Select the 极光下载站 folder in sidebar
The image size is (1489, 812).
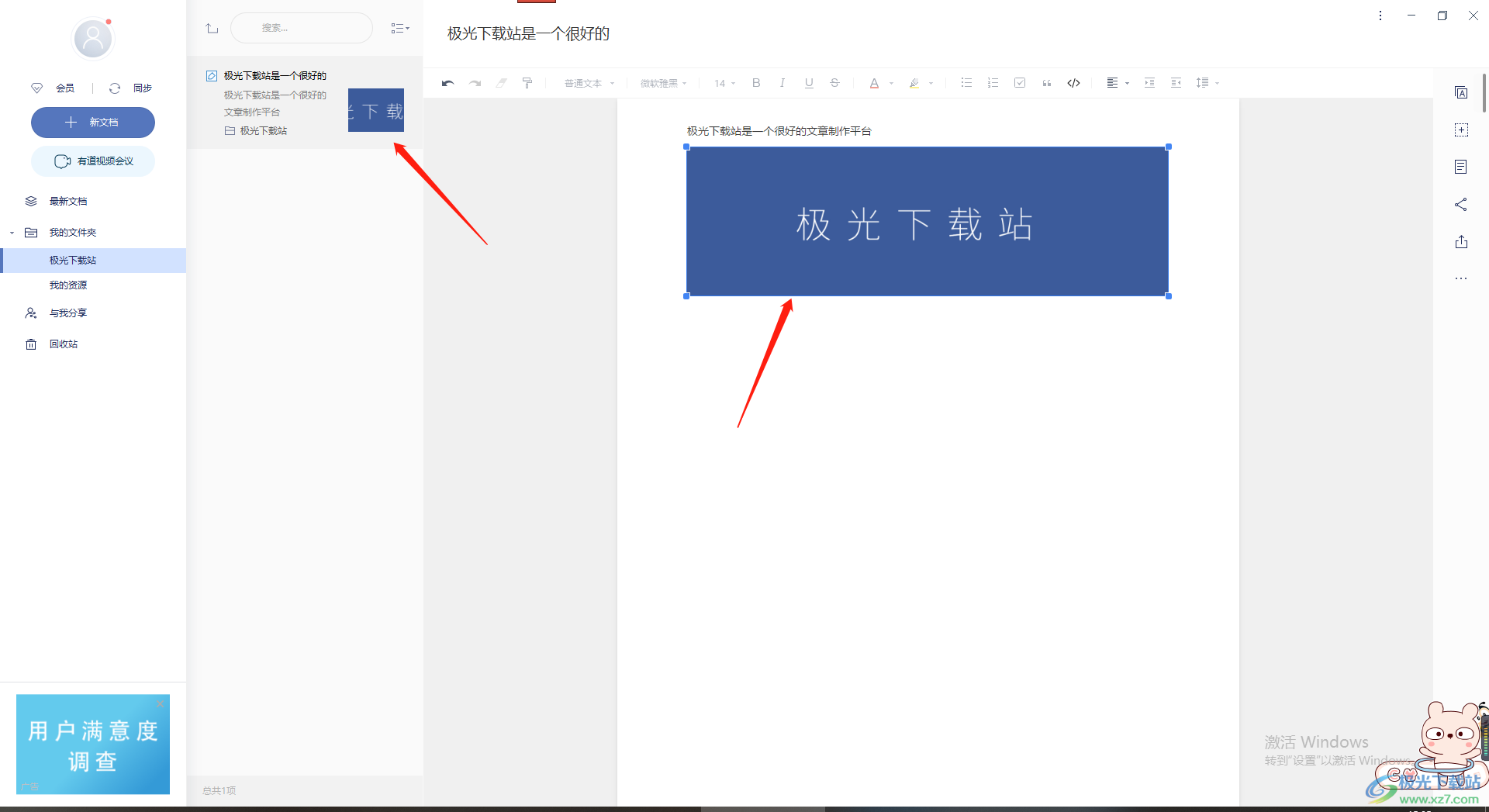(93, 261)
